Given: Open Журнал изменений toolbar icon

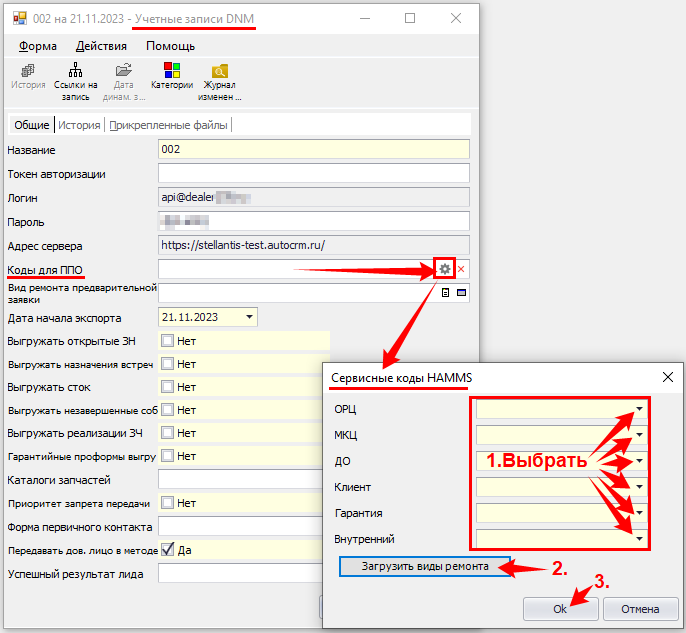Looking at the screenshot, I should (219, 76).
